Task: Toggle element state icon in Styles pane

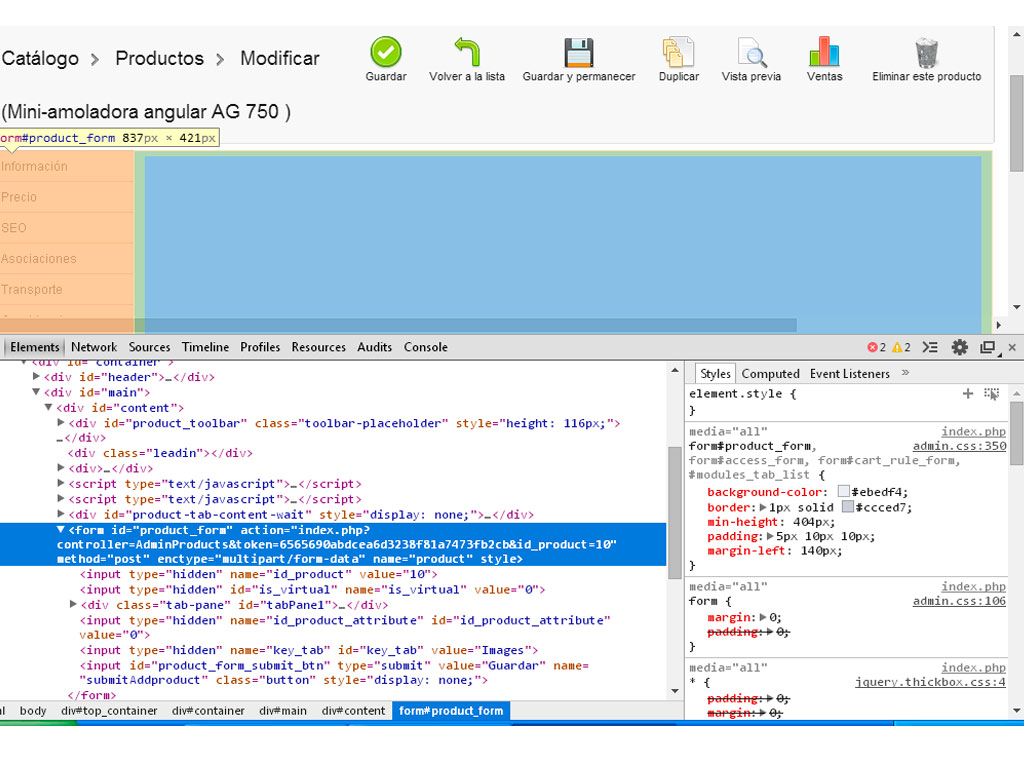Action: coord(992,394)
